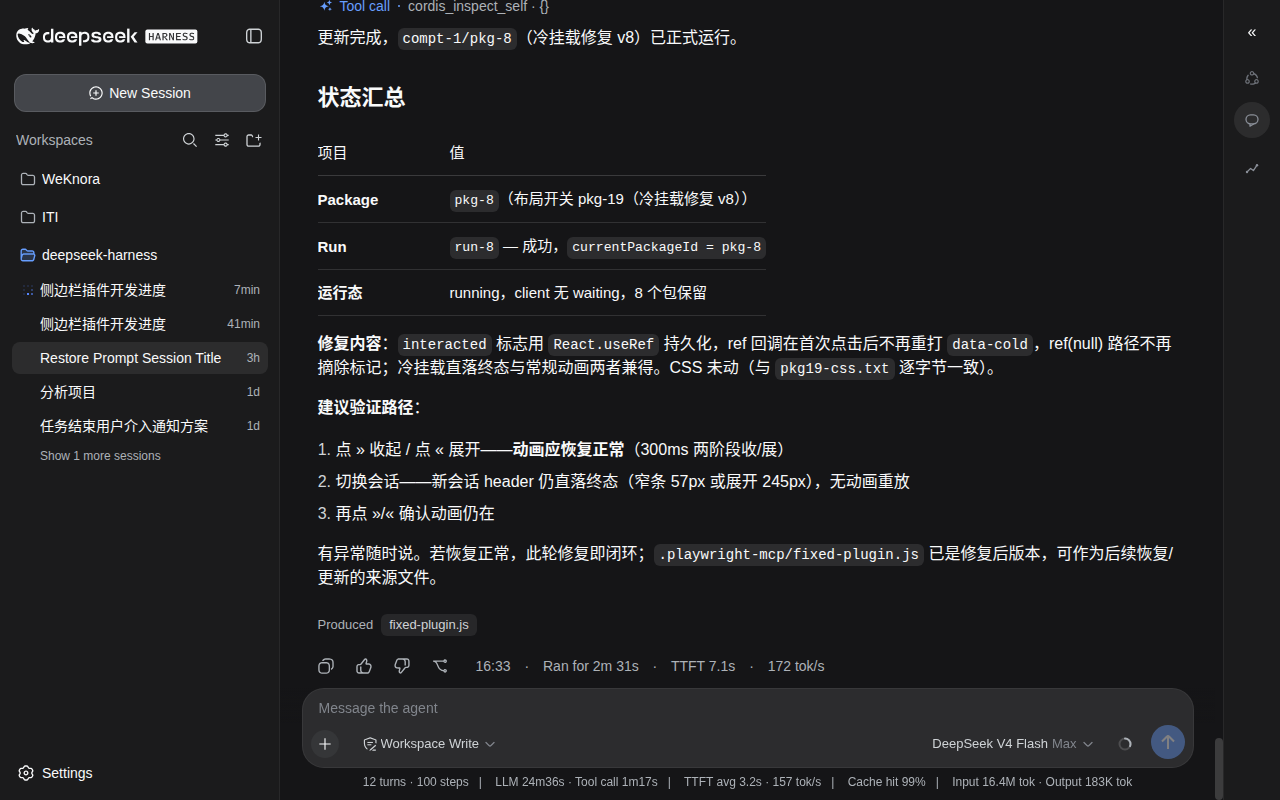Click the plus attach button
The height and width of the screenshot is (800, 1280).
[x=325, y=744]
